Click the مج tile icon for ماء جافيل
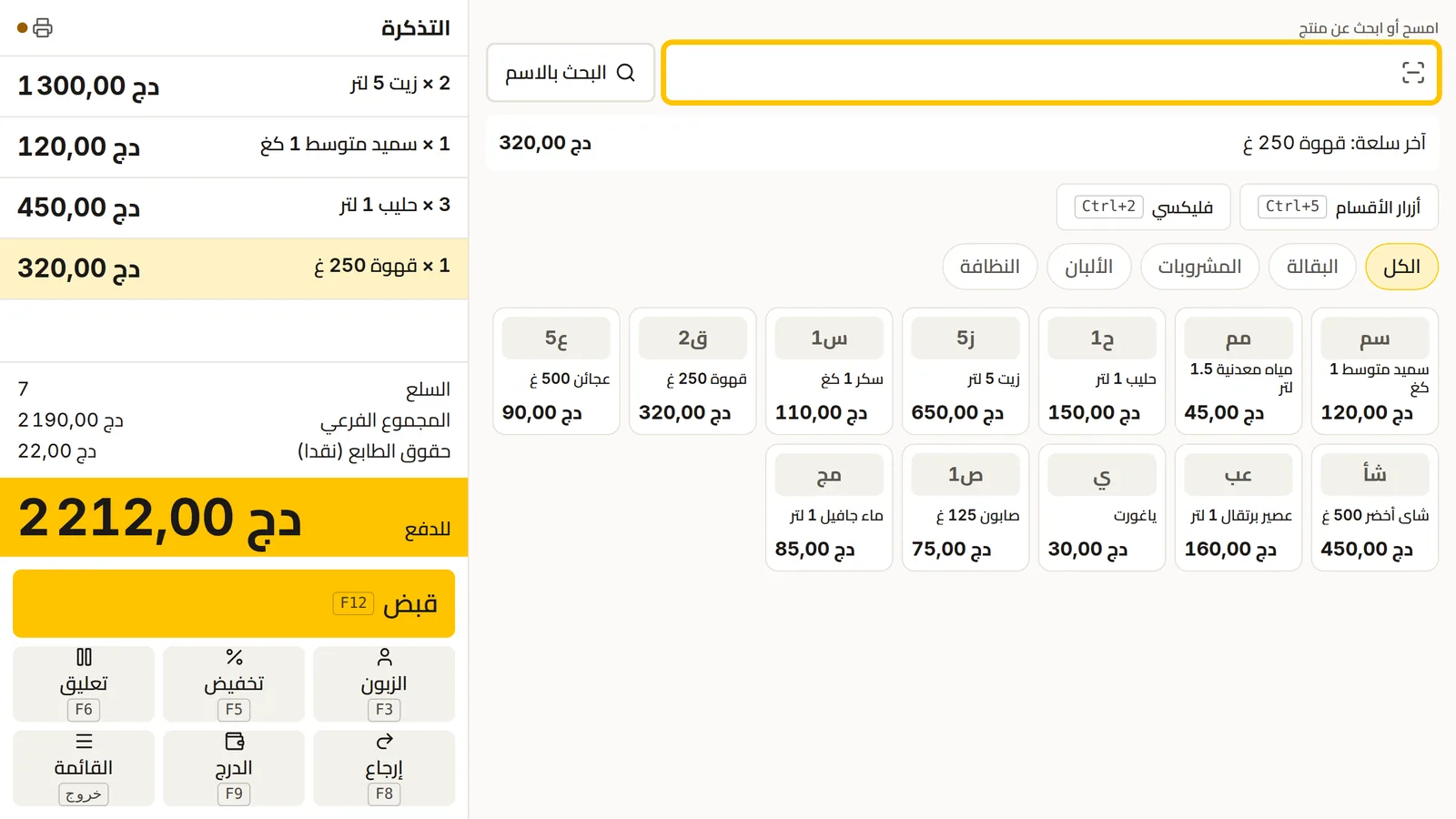Viewport: 1456px width, 819px height. [828, 475]
